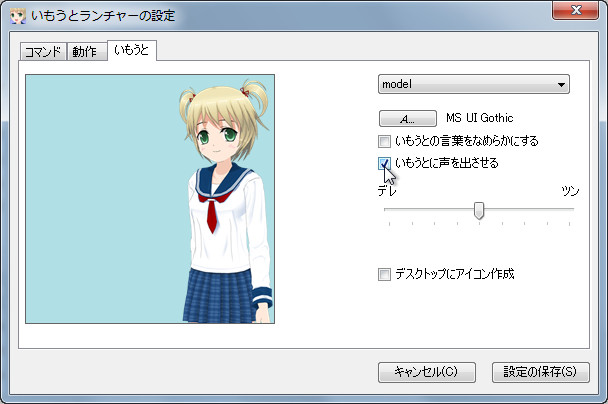Uncheck いもうとに声を出させる checkbox

pos(384,163)
